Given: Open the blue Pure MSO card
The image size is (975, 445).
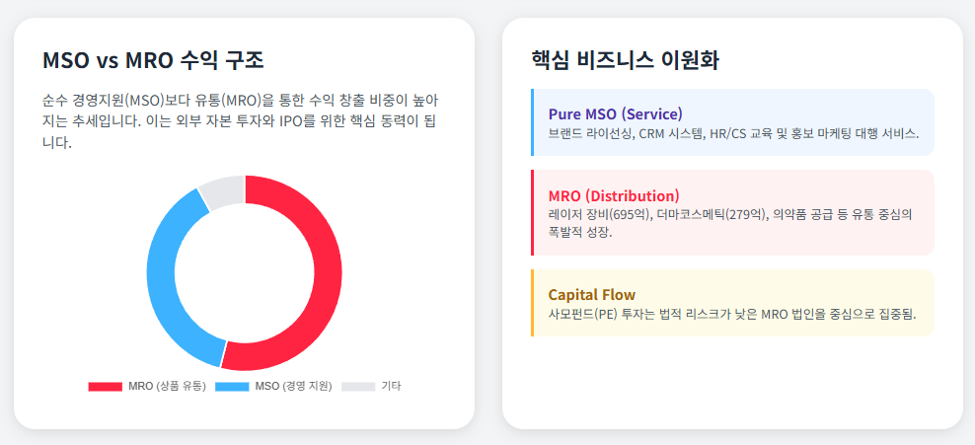Looking at the screenshot, I should click(x=732, y=122).
